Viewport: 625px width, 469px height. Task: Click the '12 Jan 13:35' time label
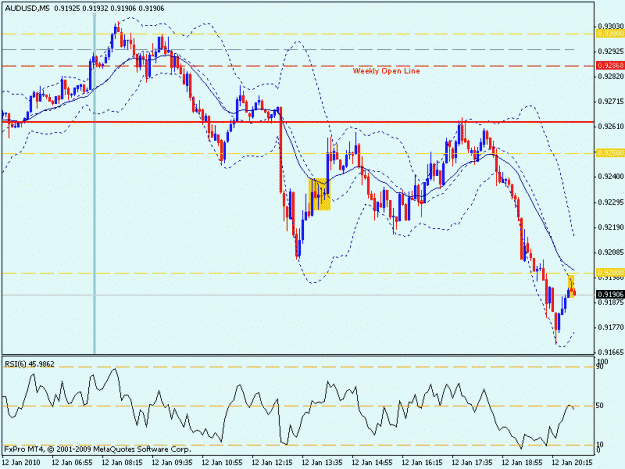(x=322, y=462)
